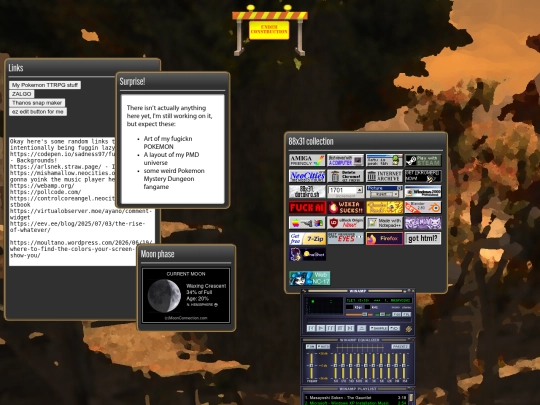Click the Blender badge
The width and height of the screenshot is (540, 405).
click(x=423, y=207)
